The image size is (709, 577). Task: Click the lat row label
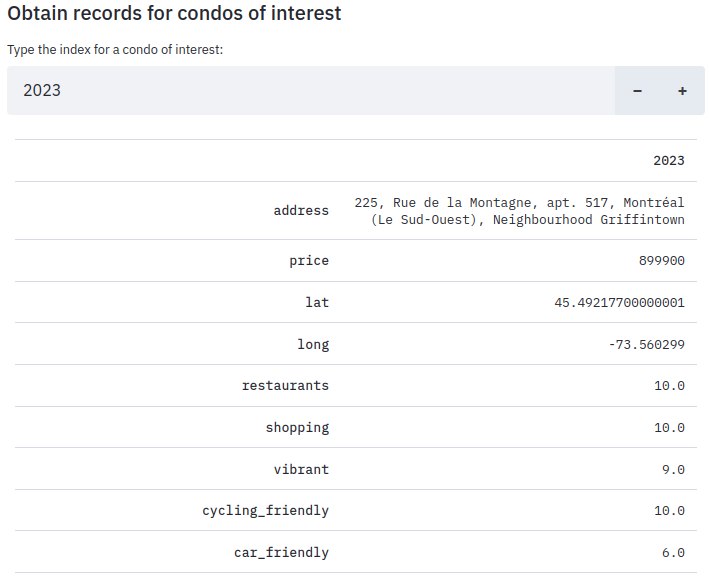pos(317,302)
